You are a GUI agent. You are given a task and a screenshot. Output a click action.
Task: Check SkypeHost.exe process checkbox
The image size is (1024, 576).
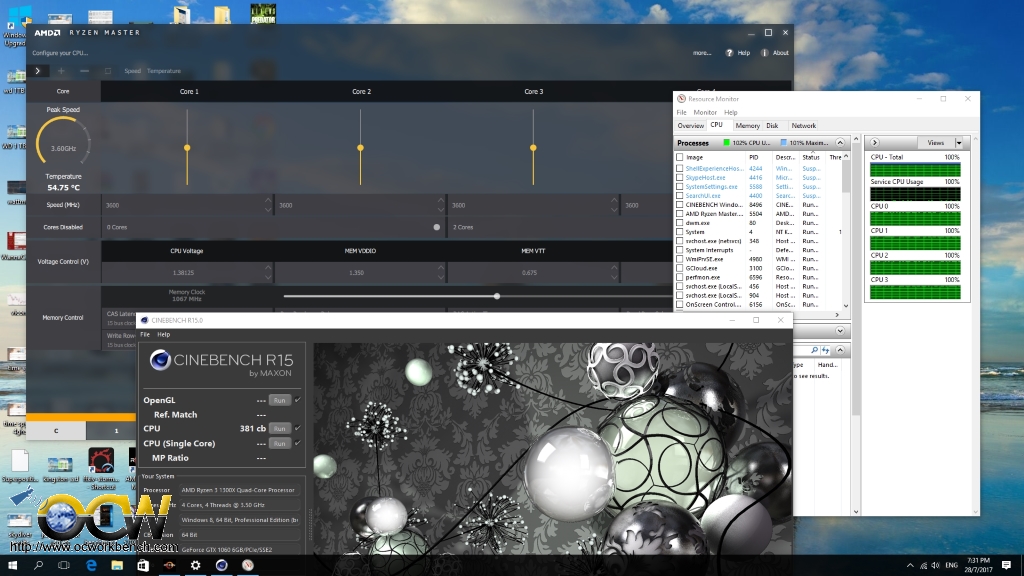(x=680, y=178)
